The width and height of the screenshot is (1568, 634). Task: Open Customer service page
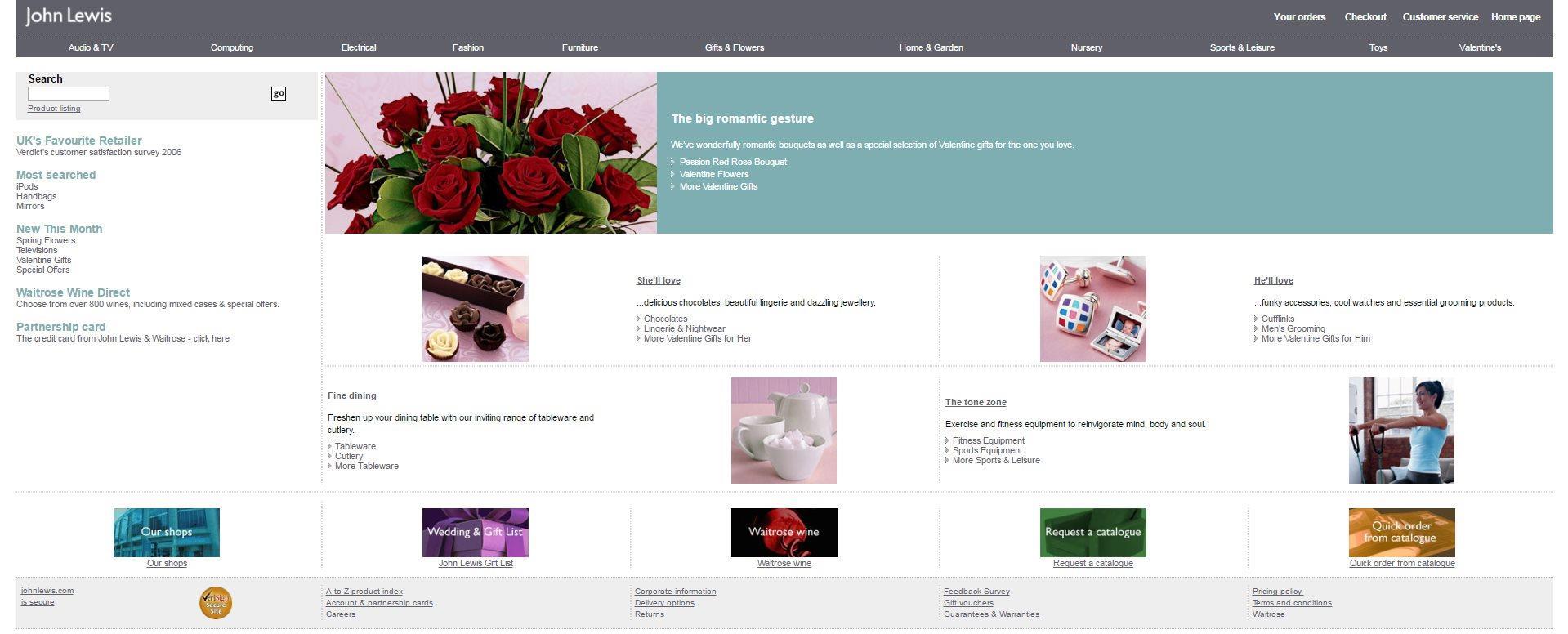(x=1441, y=17)
